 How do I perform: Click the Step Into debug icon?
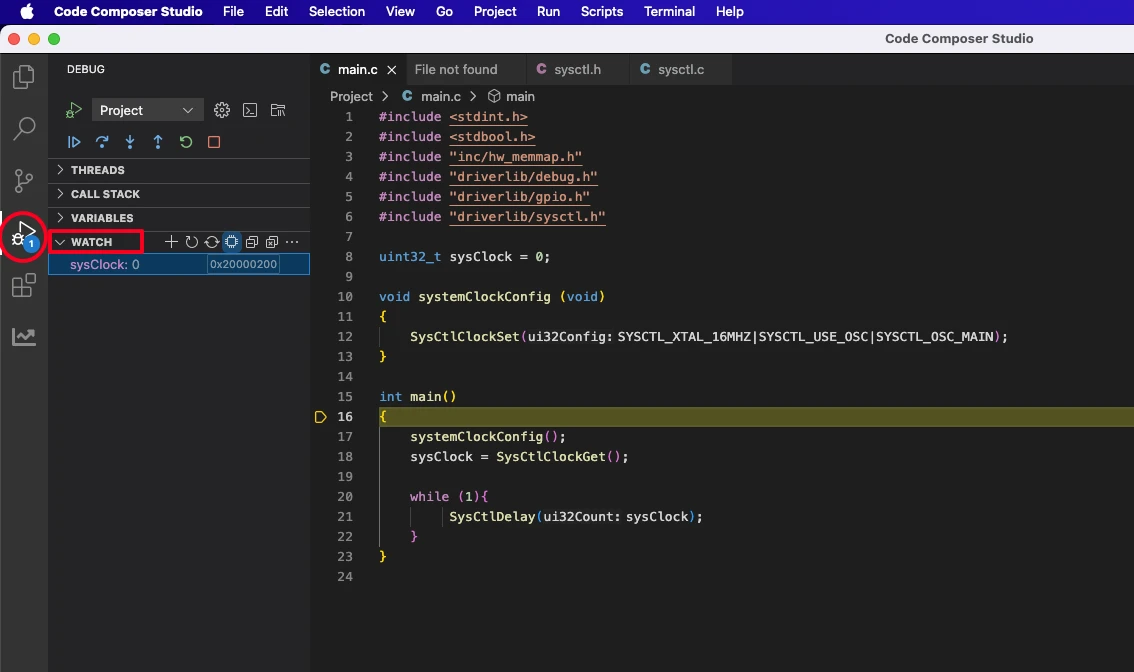[130, 142]
